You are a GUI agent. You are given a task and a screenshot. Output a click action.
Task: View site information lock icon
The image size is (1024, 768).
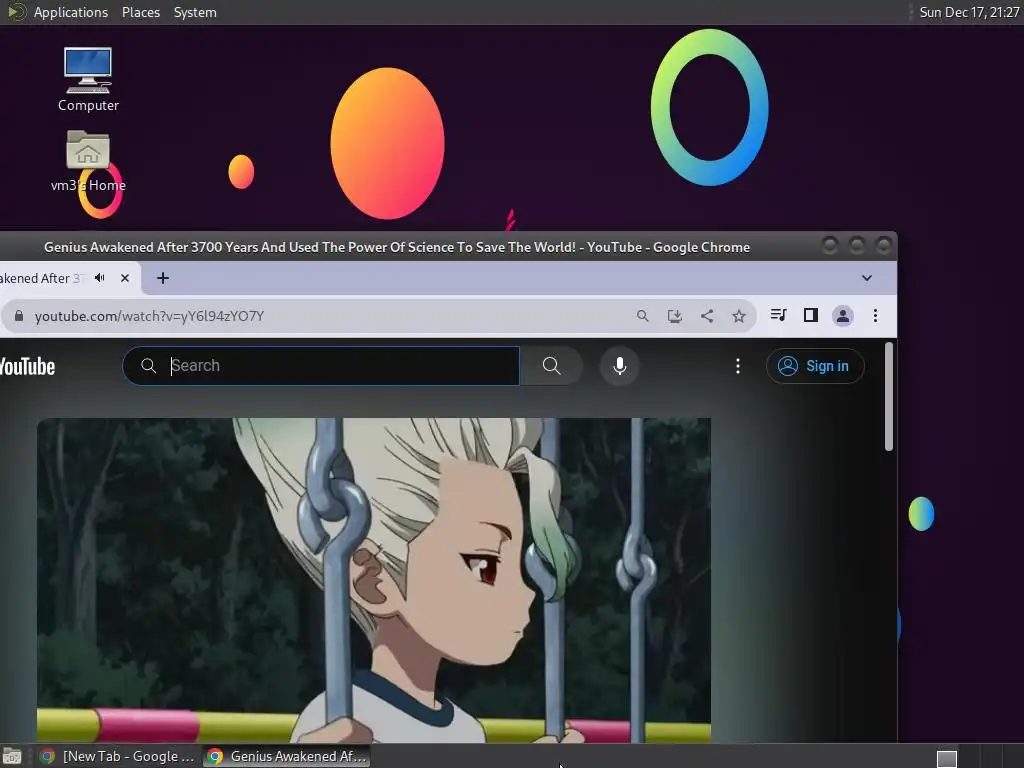[x=19, y=316]
